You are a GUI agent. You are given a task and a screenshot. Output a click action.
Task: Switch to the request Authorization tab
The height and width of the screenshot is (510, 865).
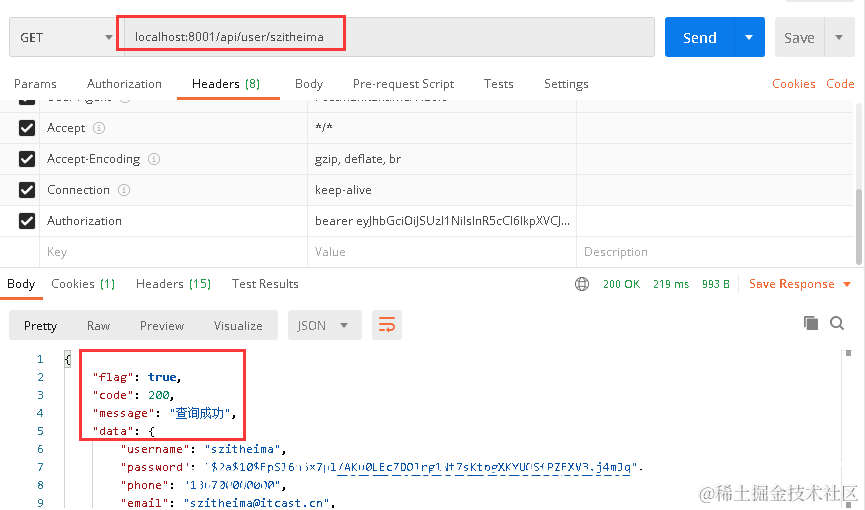(124, 84)
